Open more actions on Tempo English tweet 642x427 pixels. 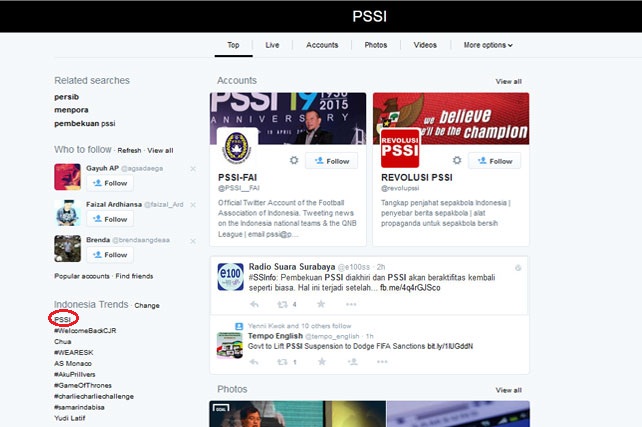[382, 362]
